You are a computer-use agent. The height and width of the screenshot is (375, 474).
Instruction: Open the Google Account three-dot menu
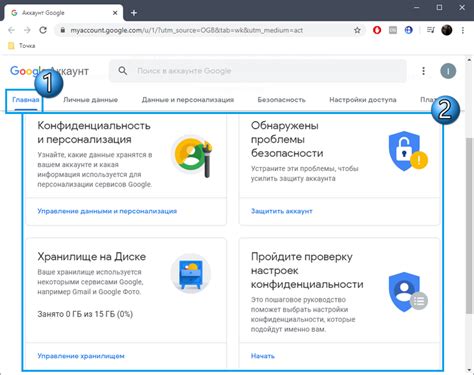pyautogui.click(x=423, y=71)
